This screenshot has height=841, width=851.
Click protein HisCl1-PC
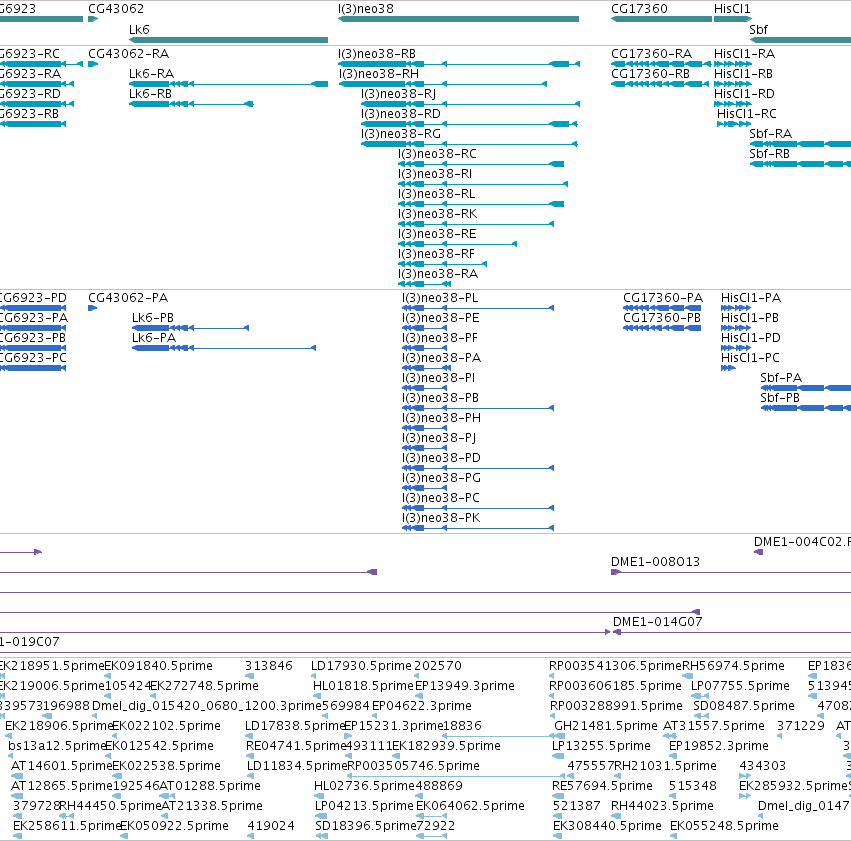[x=750, y=358]
